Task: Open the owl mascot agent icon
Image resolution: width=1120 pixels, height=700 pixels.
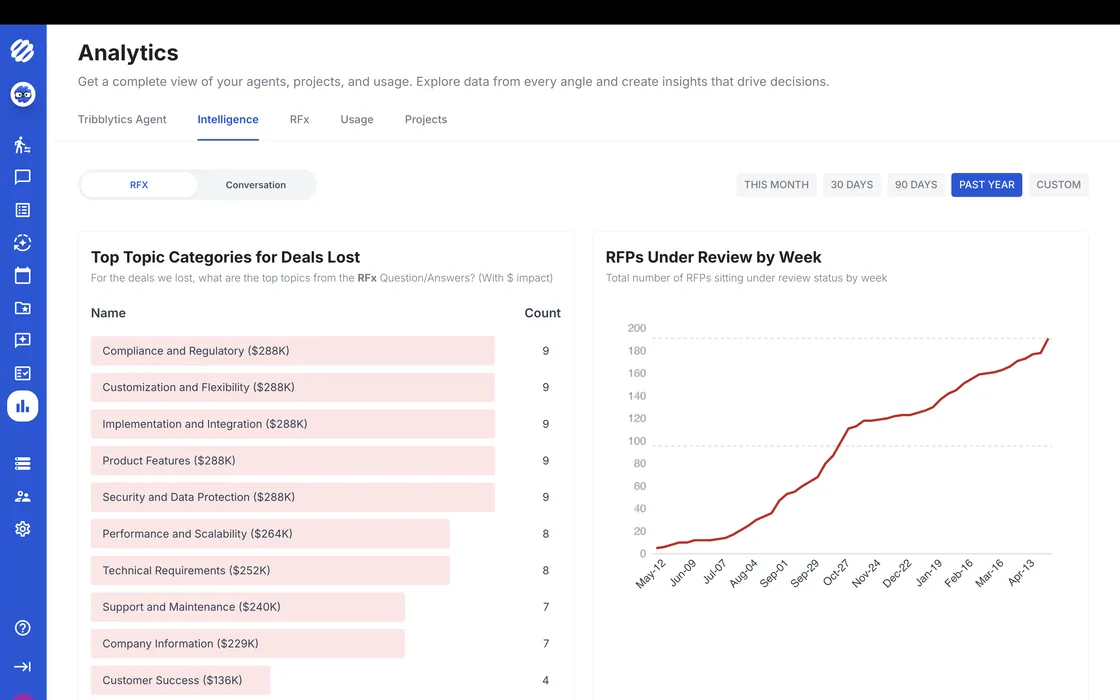Action: coord(23,94)
